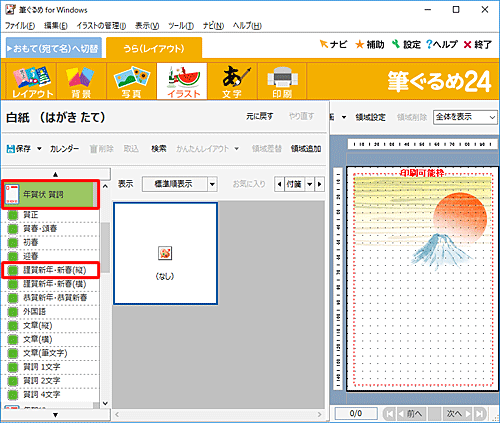Click the 領域追加 button
500x423 pixels.
pos(306,148)
